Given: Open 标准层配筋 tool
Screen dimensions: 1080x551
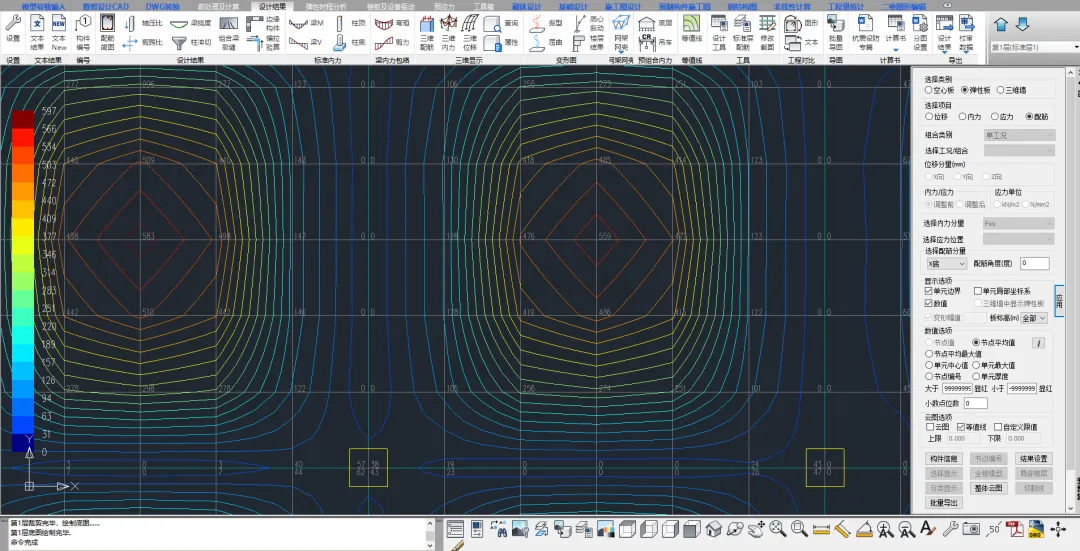Looking at the screenshot, I should point(742,32).
